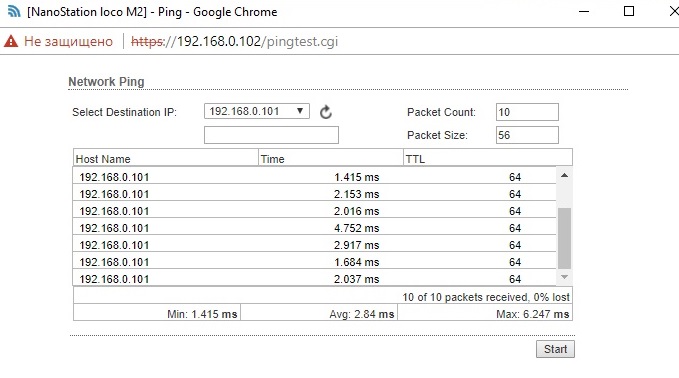Click the AirOS wireless favicon in title bar
679x378 pixels.
14,11
